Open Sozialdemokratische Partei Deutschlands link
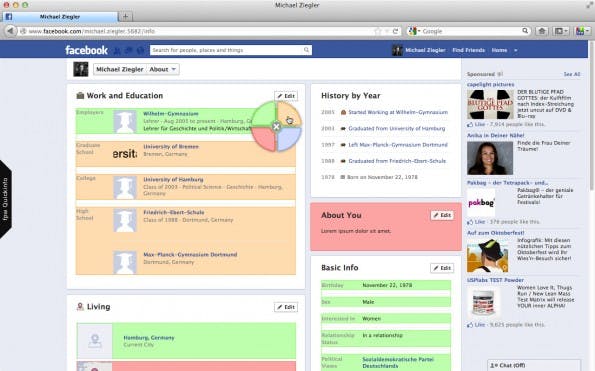This screenshot has width=595, height=371. (x=398, y=362)
